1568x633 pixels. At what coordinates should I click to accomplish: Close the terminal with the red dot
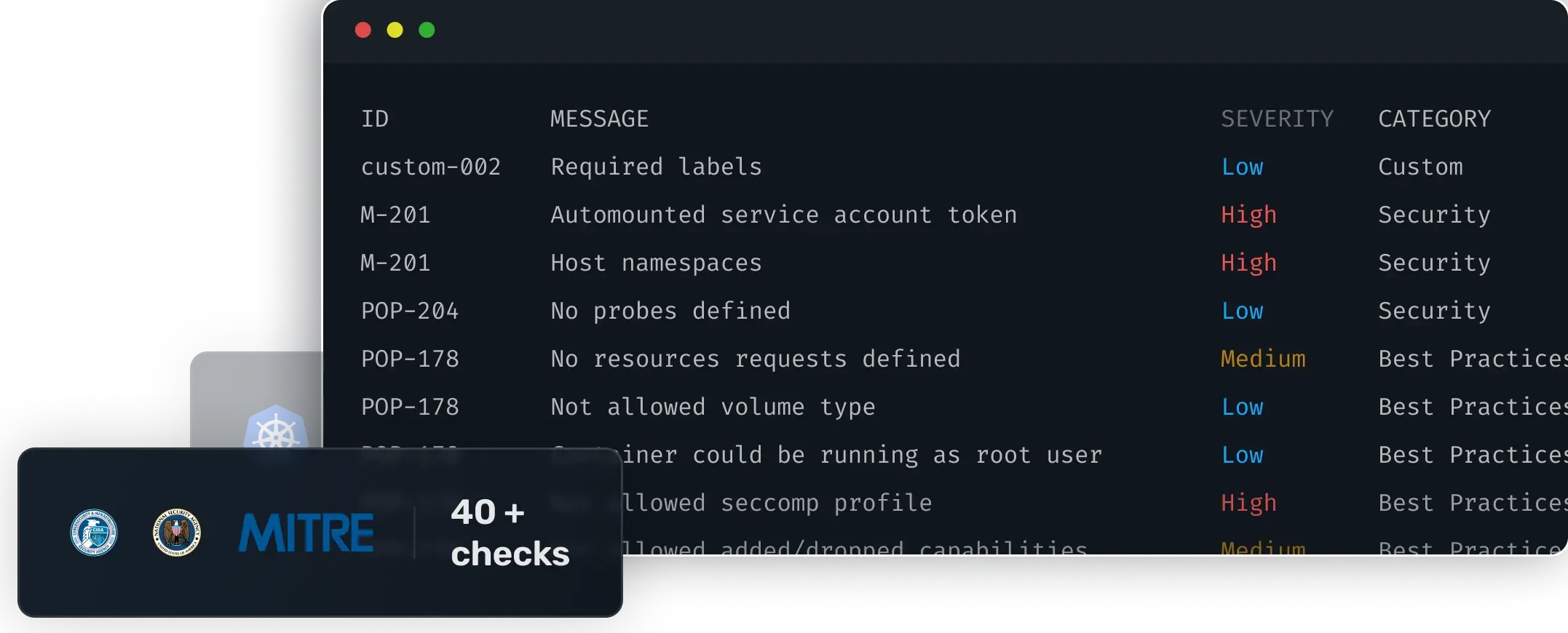(363, 30)
